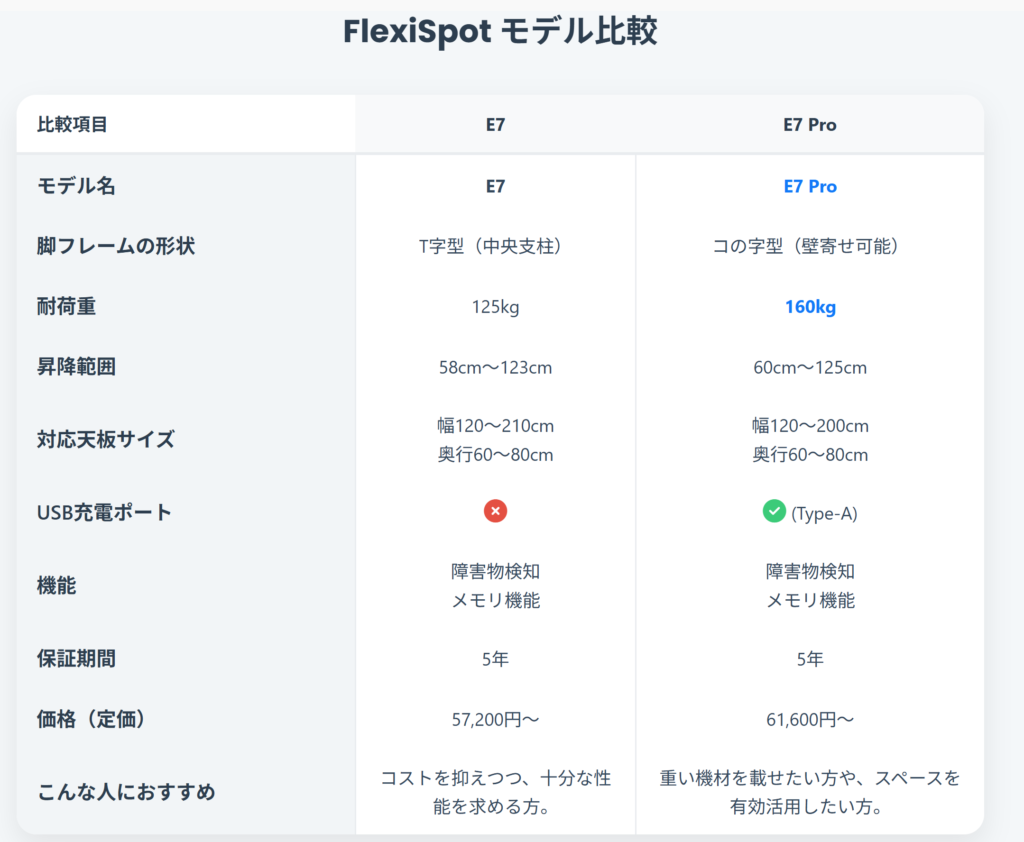Click the 58cm〜123cm height range cell
This screenshot has height=842, width=1024.
[x=495, y=367]
